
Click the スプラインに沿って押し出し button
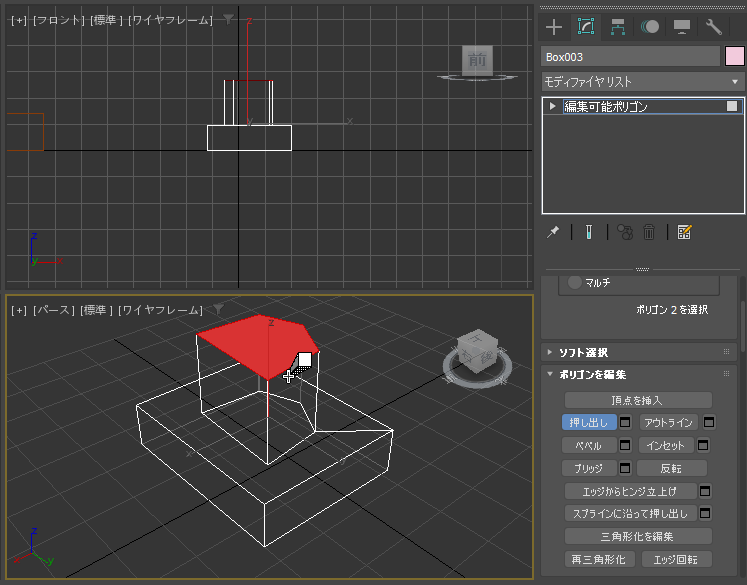click(x=630, y=514)
